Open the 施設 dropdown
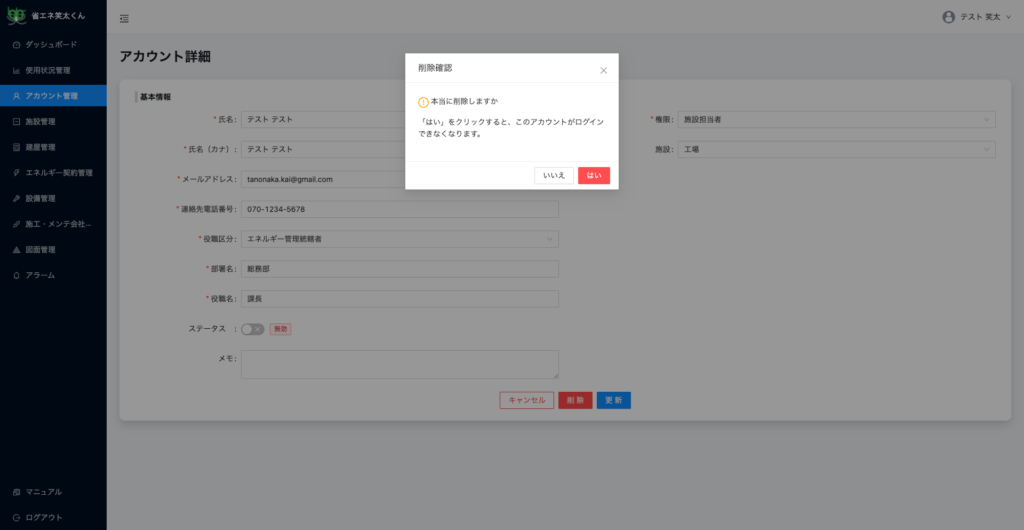Image resolution: width=1024 pixels, height=530 pixels. click(836, 149)
